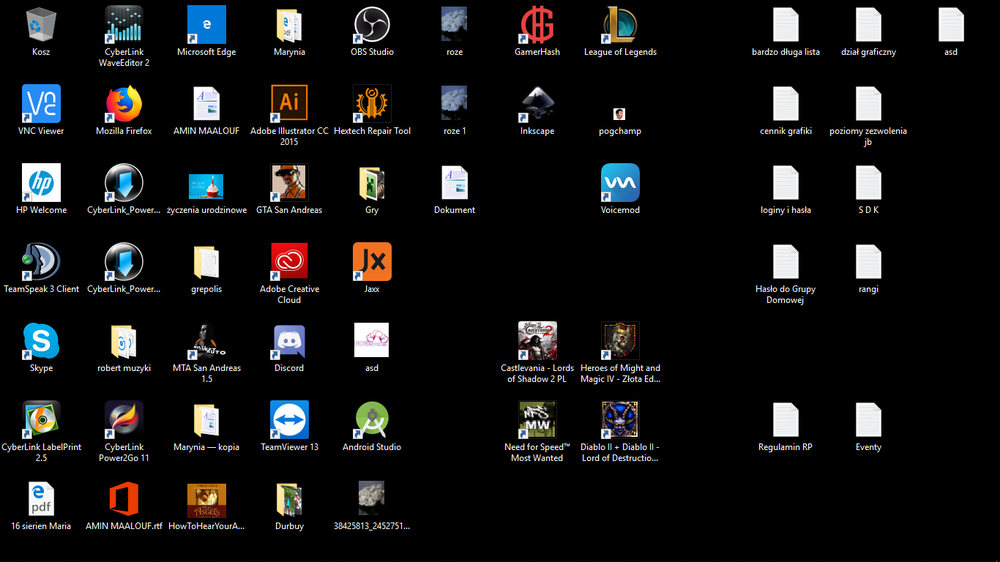Open TeamSpeak 3 Client
Image resolution: width=1000 pixels, height=562 pixels.
click(41, 262)
